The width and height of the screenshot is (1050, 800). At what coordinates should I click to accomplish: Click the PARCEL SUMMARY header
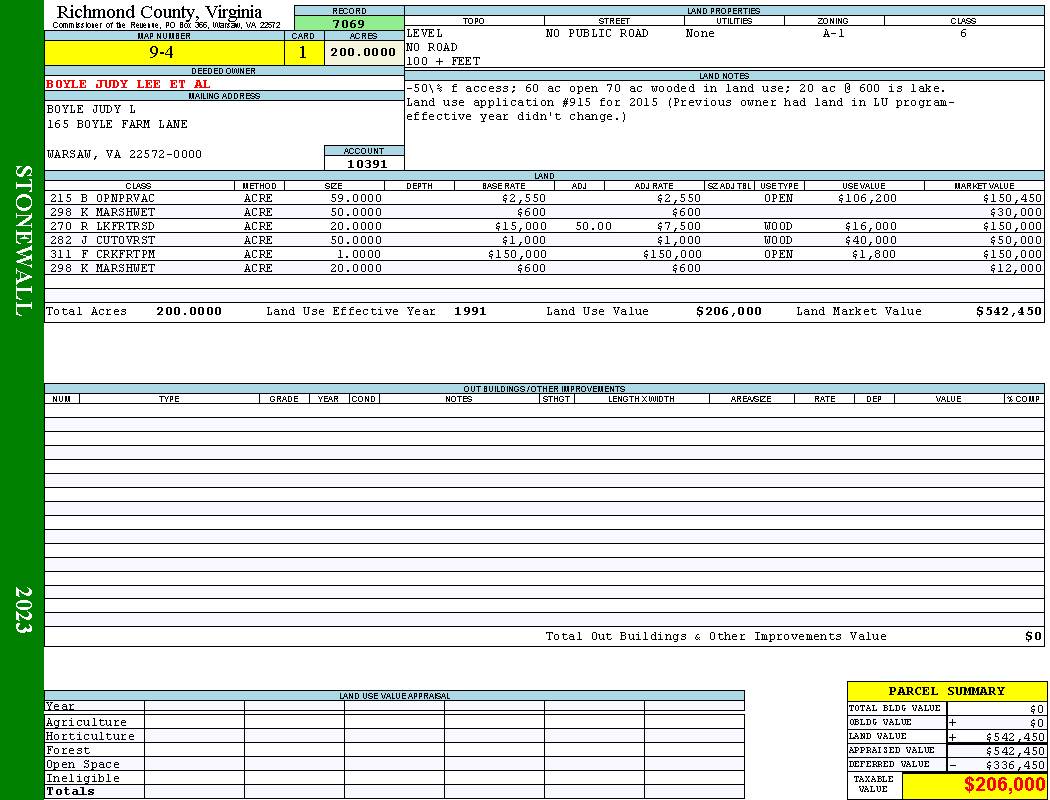point(946,692)
